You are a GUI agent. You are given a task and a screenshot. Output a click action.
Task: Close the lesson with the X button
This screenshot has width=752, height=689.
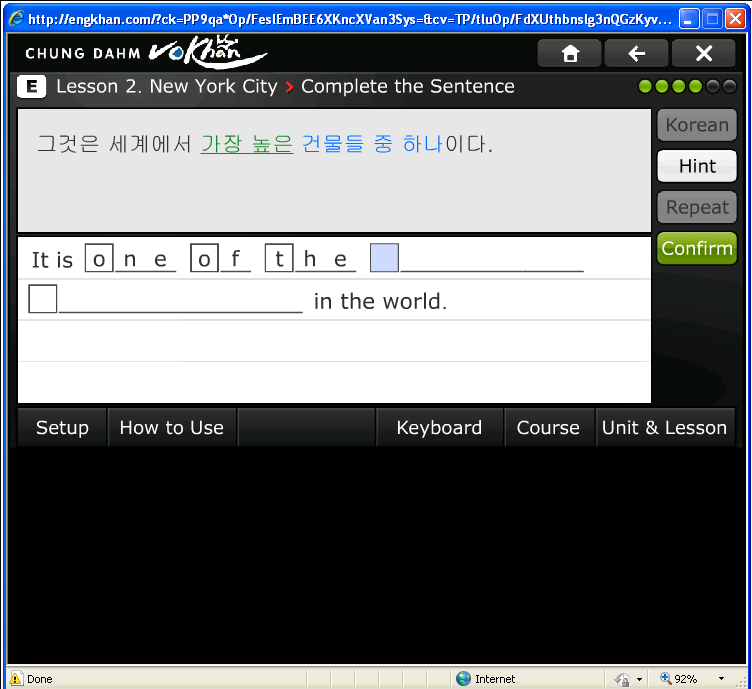click(704, 53)
